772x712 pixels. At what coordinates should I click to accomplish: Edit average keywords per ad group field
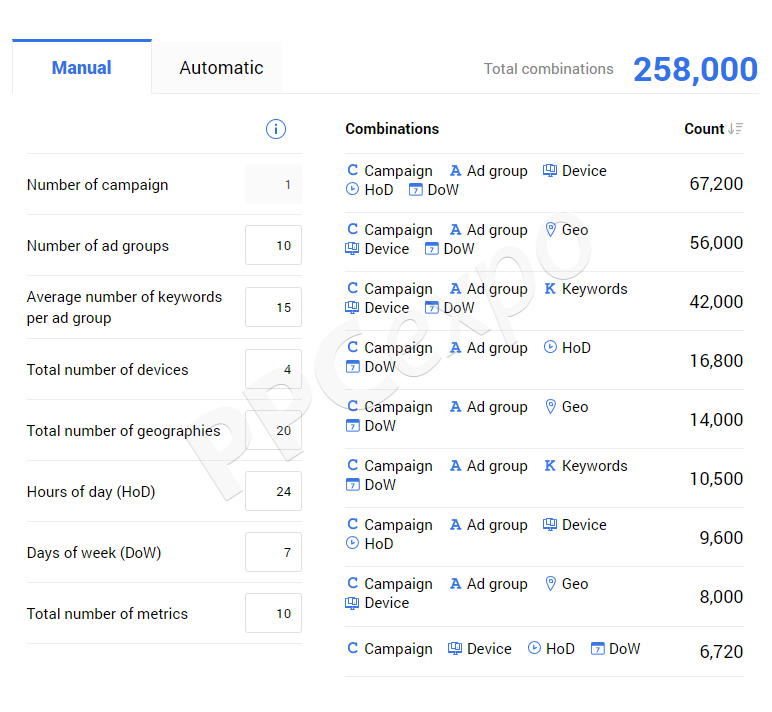coord(273,307)
